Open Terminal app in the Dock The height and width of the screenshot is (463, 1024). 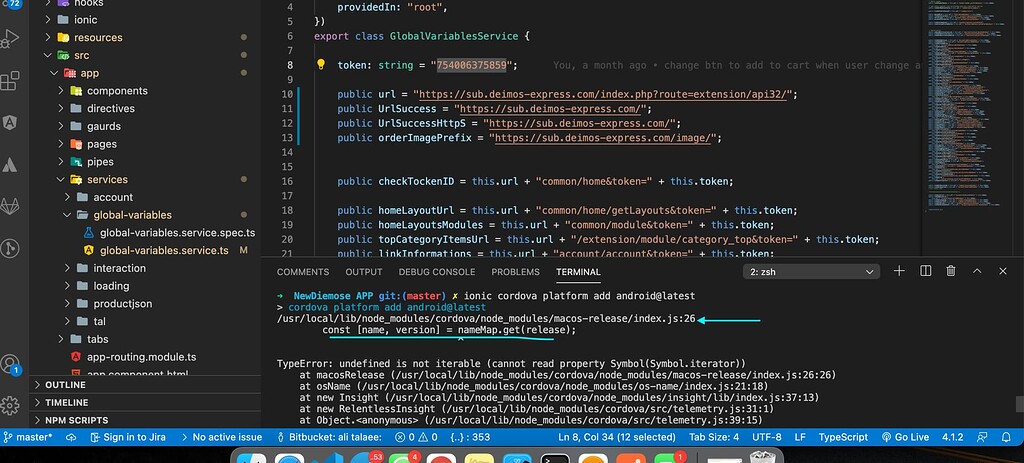pyautogui.click(x=556, y=458)
